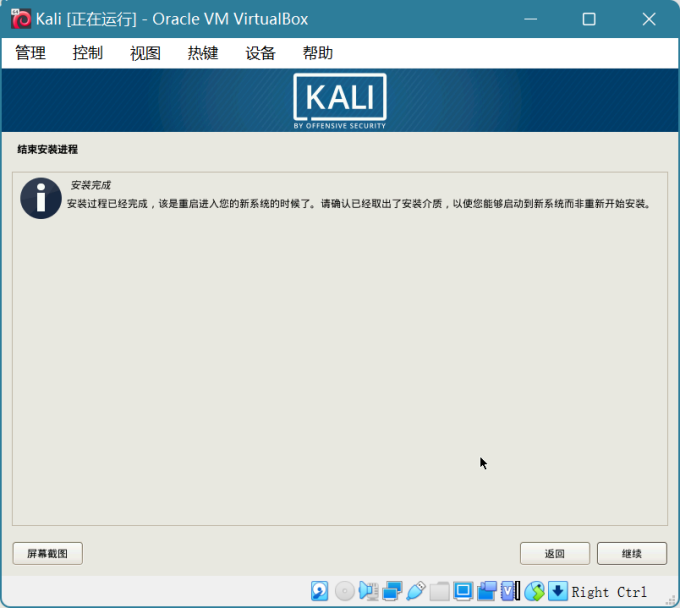Open the audio settings status icon
Screen dimensions: 681x609
[368, 591]
